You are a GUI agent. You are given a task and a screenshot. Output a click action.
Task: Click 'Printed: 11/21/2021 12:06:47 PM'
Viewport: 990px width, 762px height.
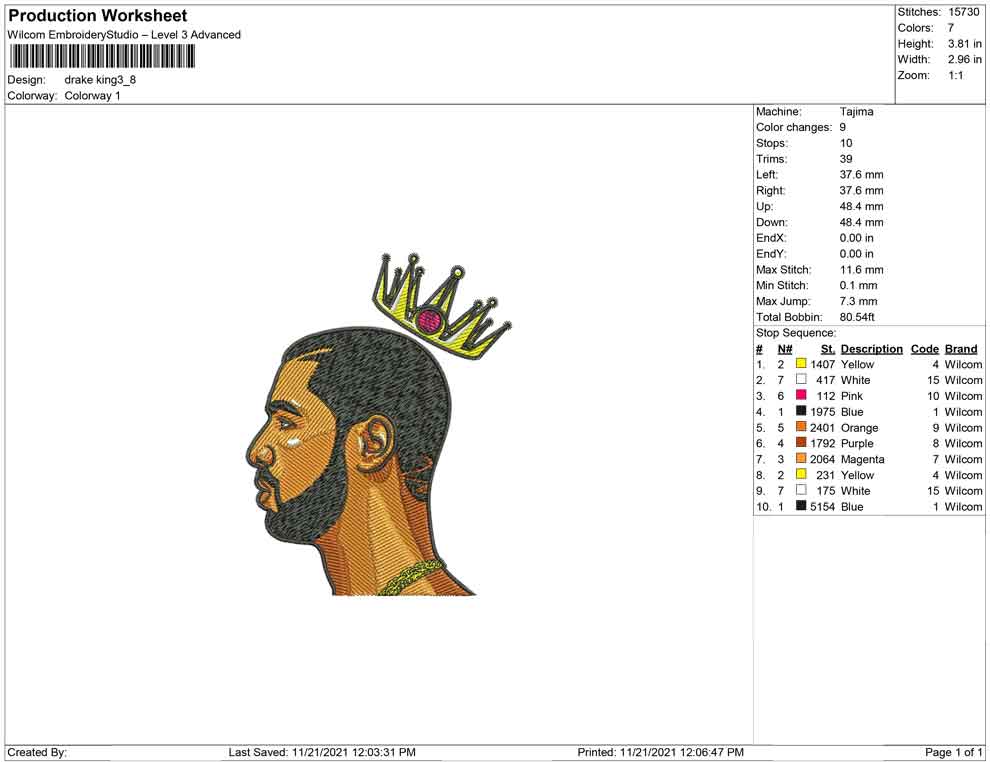(660, 753)
